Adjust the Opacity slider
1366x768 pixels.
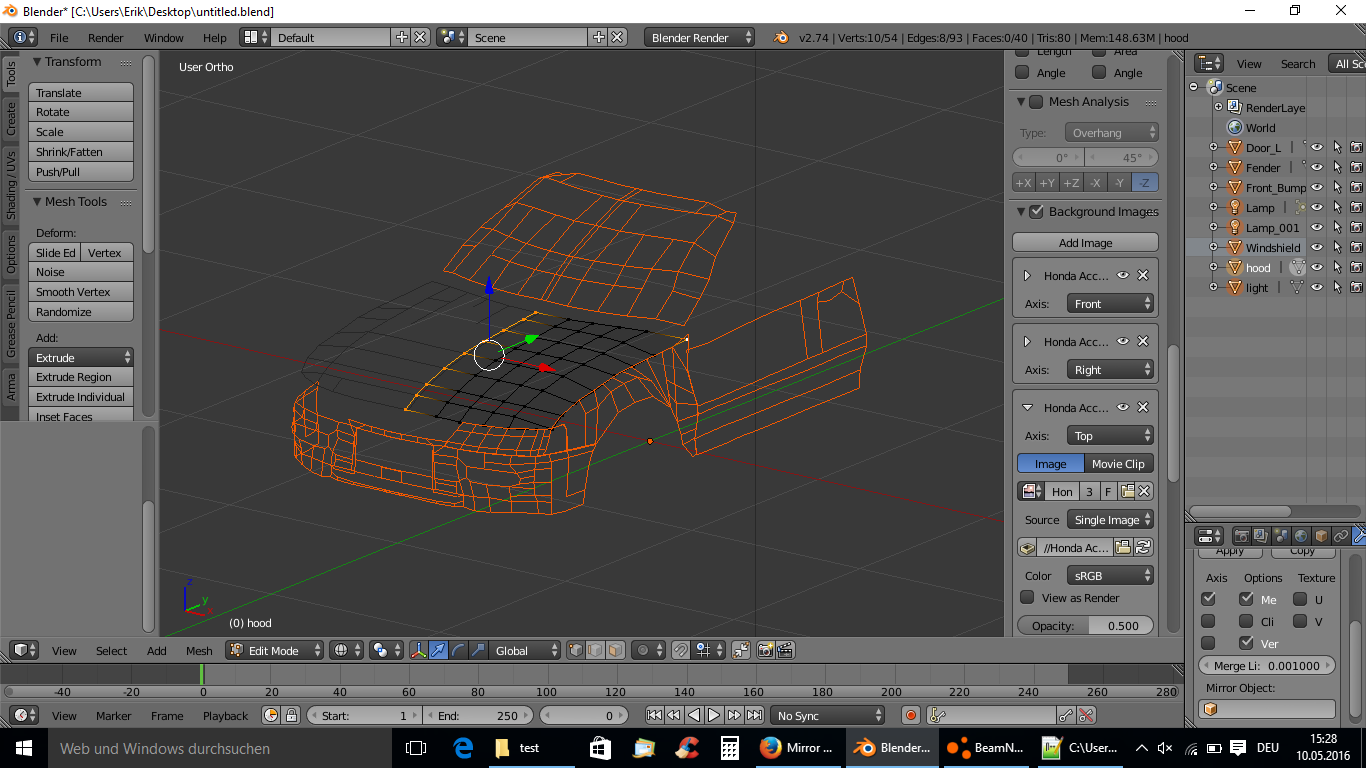(1085, 625)
